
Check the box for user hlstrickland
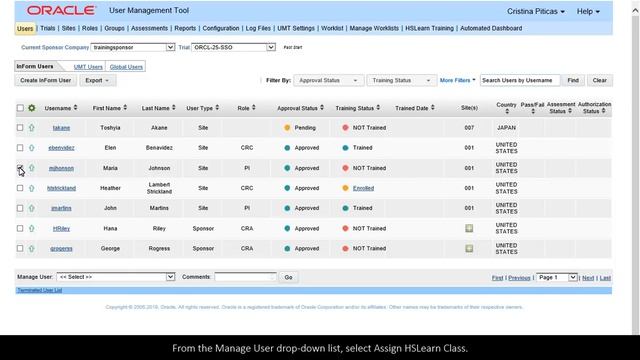point(20,188)
